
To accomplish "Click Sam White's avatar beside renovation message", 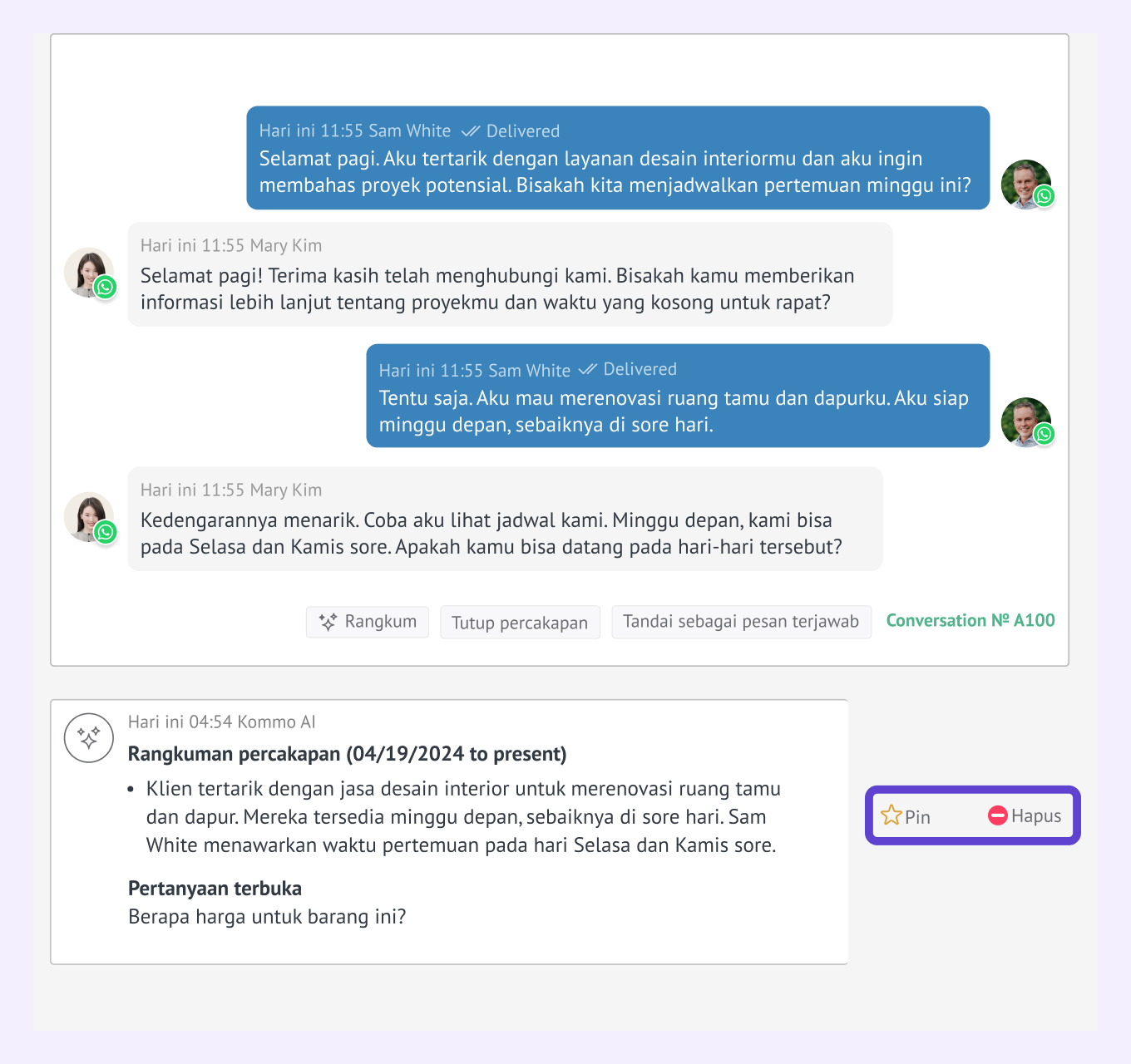I will pos(1026,422).
